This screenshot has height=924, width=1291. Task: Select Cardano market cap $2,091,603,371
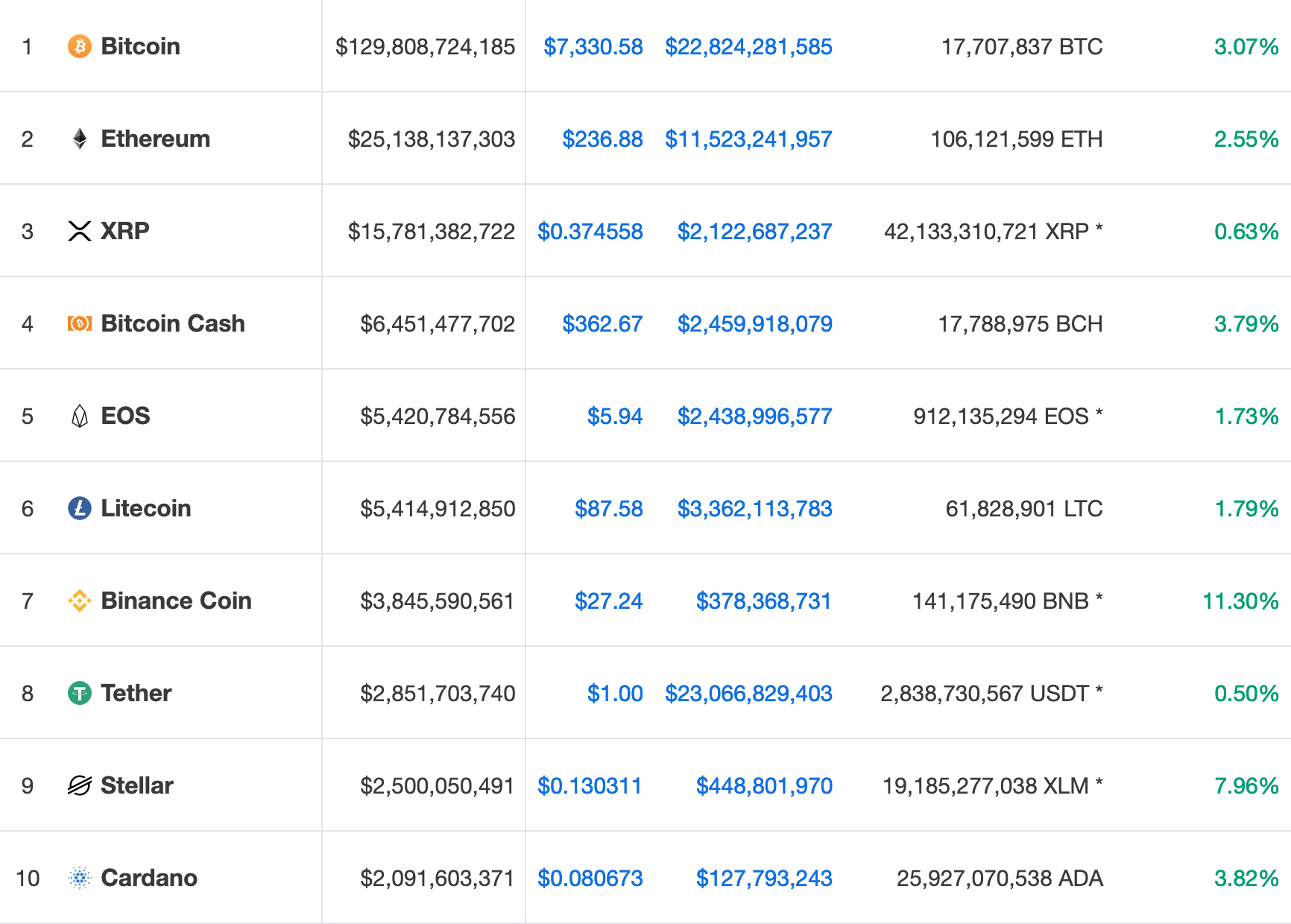(438, 879)
